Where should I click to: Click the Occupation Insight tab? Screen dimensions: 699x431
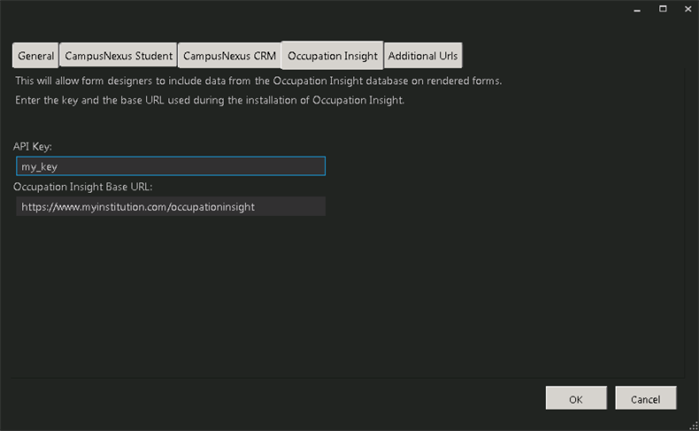[x=332, y=56]
